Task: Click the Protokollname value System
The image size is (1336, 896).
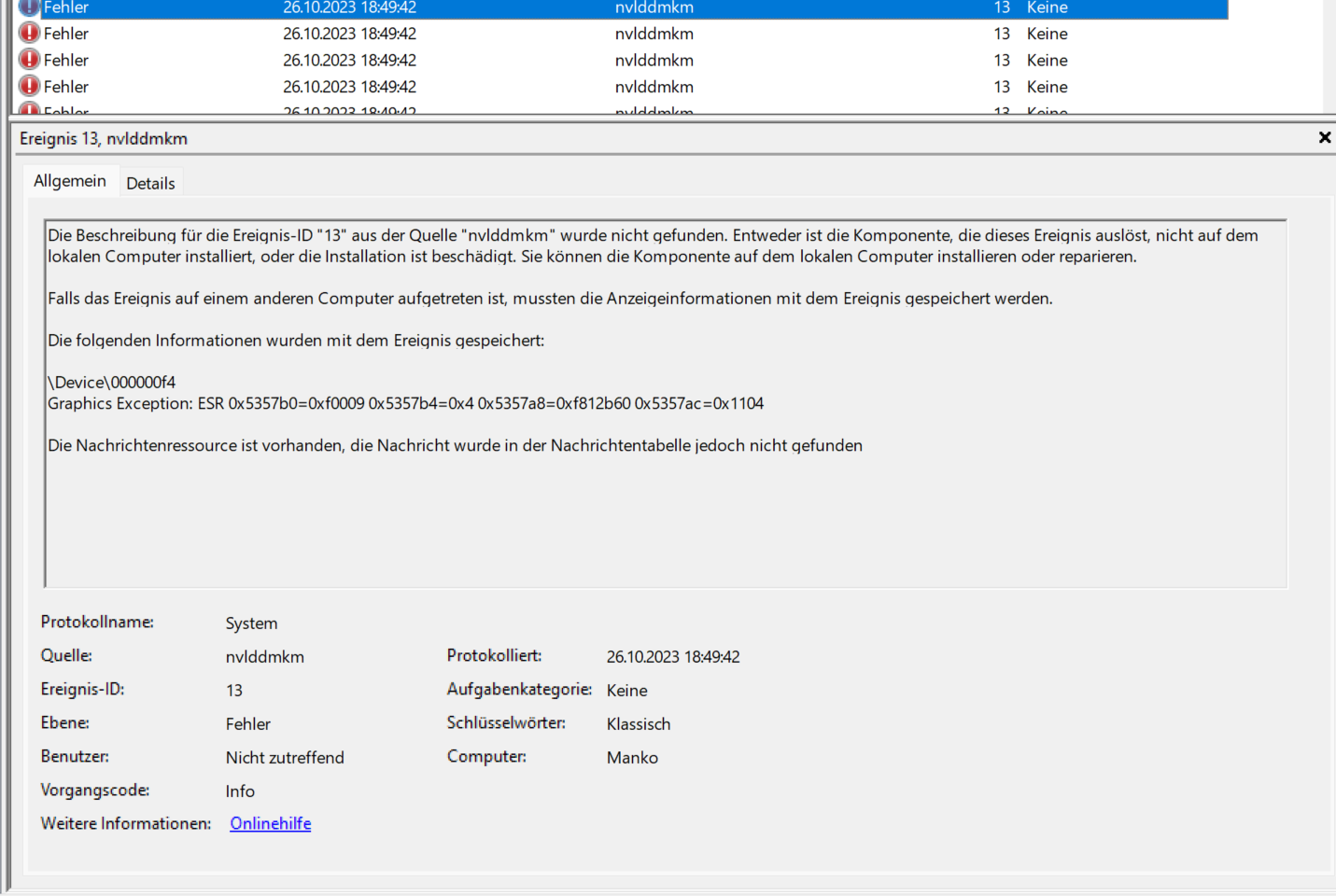Action: 250,623
